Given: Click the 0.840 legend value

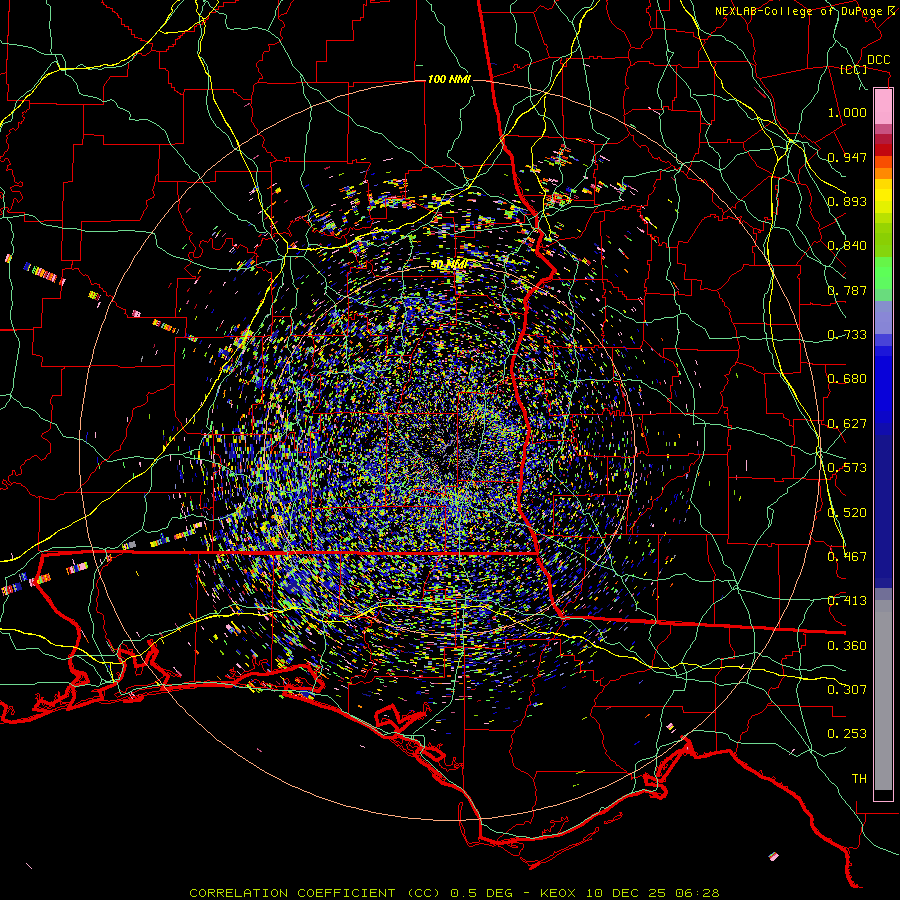Looking at the screenshot, I should point(847,246).
